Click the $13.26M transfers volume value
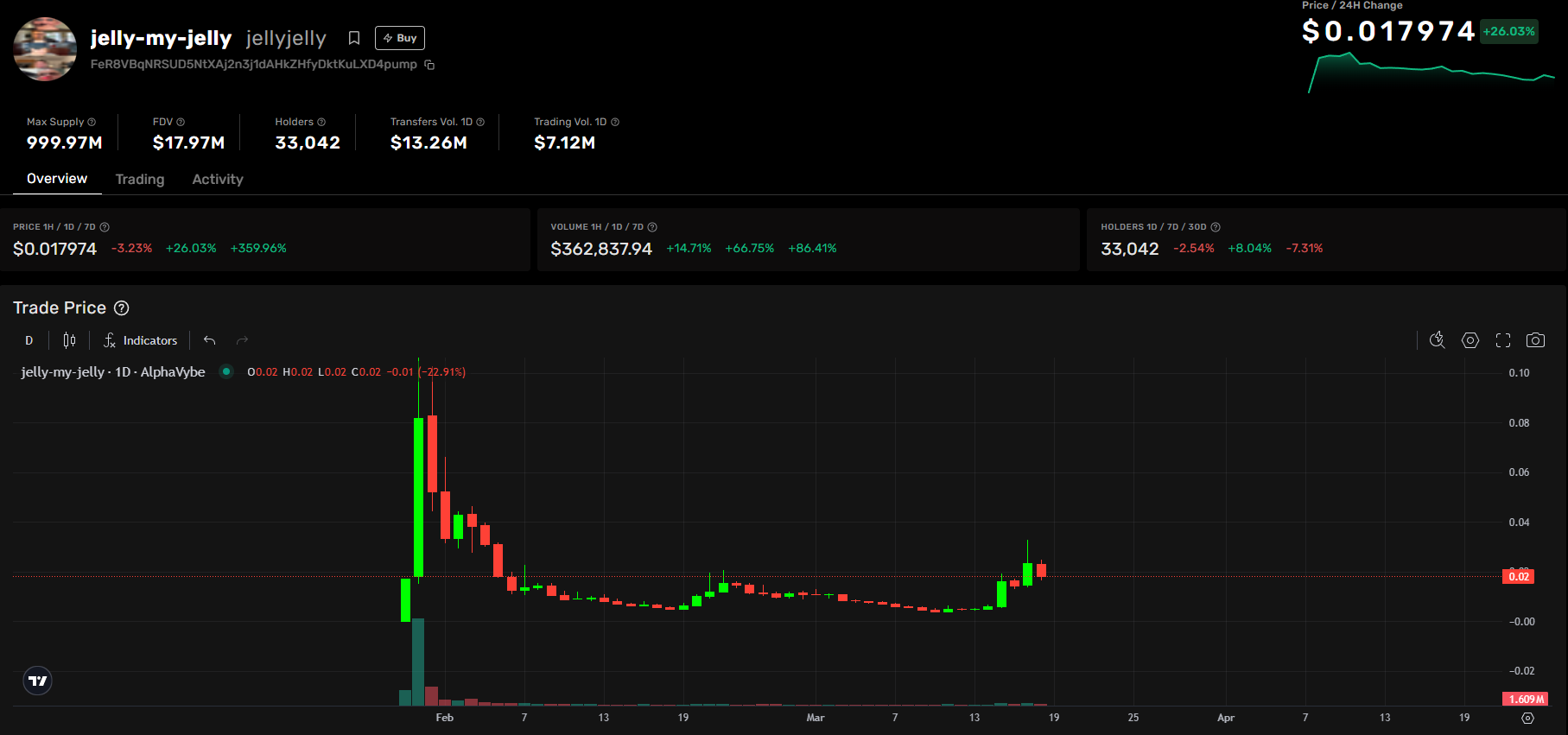The height and width of the screenshot is (735, 1568). click(x=429, y=143)
